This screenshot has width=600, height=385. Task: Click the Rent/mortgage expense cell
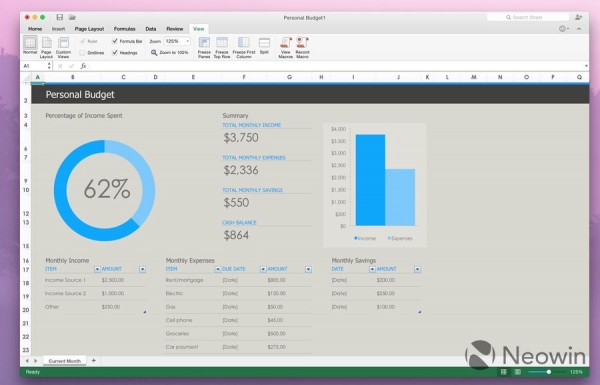click(x=184, y=280)
